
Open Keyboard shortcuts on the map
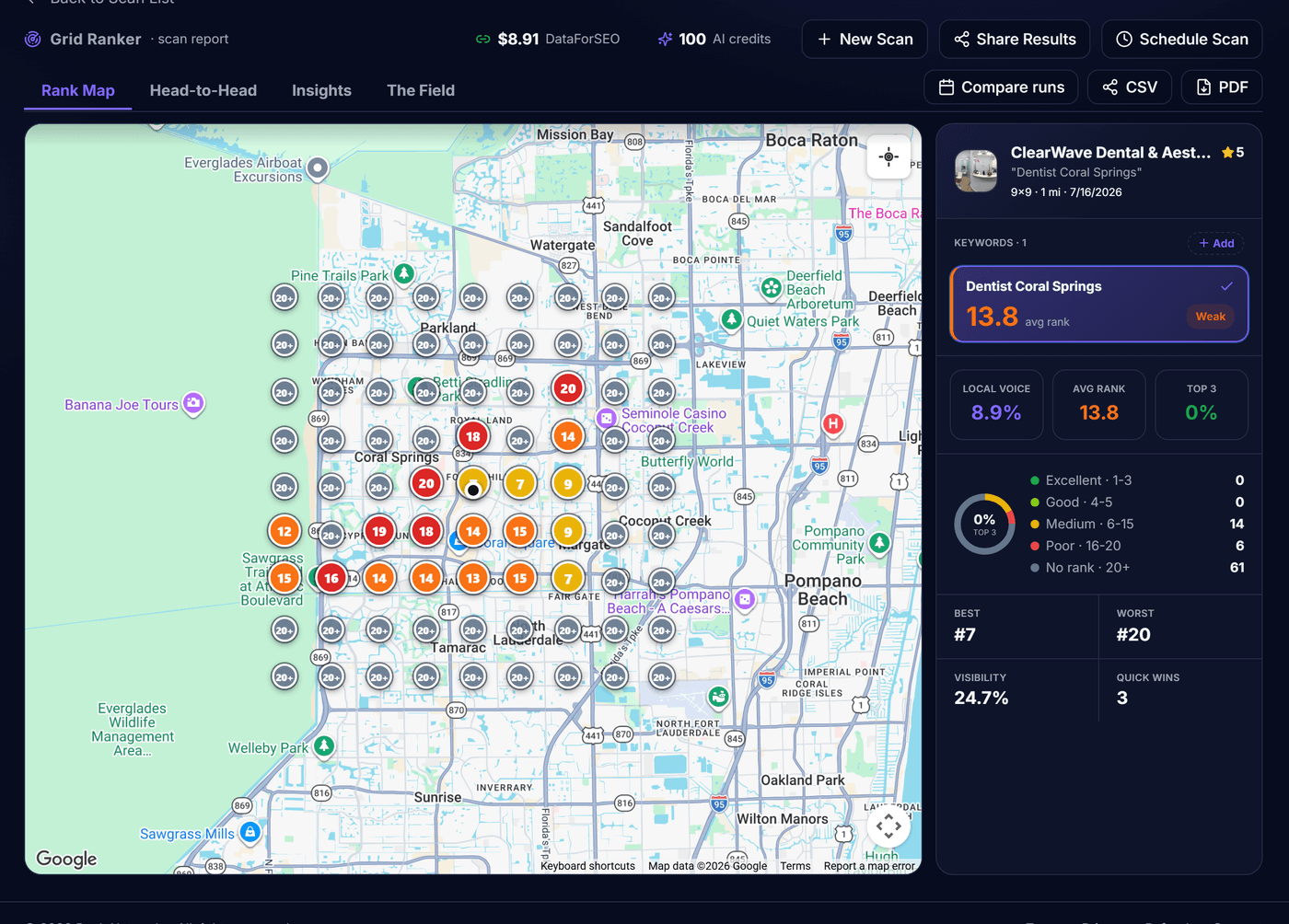(587, 866)
